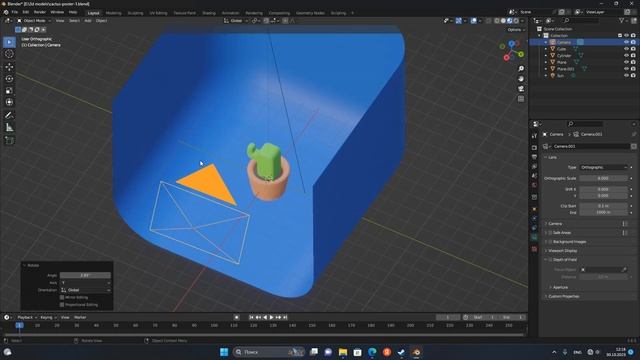Open the Scene properties tab icon
Screen dimensions: 640x360
534,176
